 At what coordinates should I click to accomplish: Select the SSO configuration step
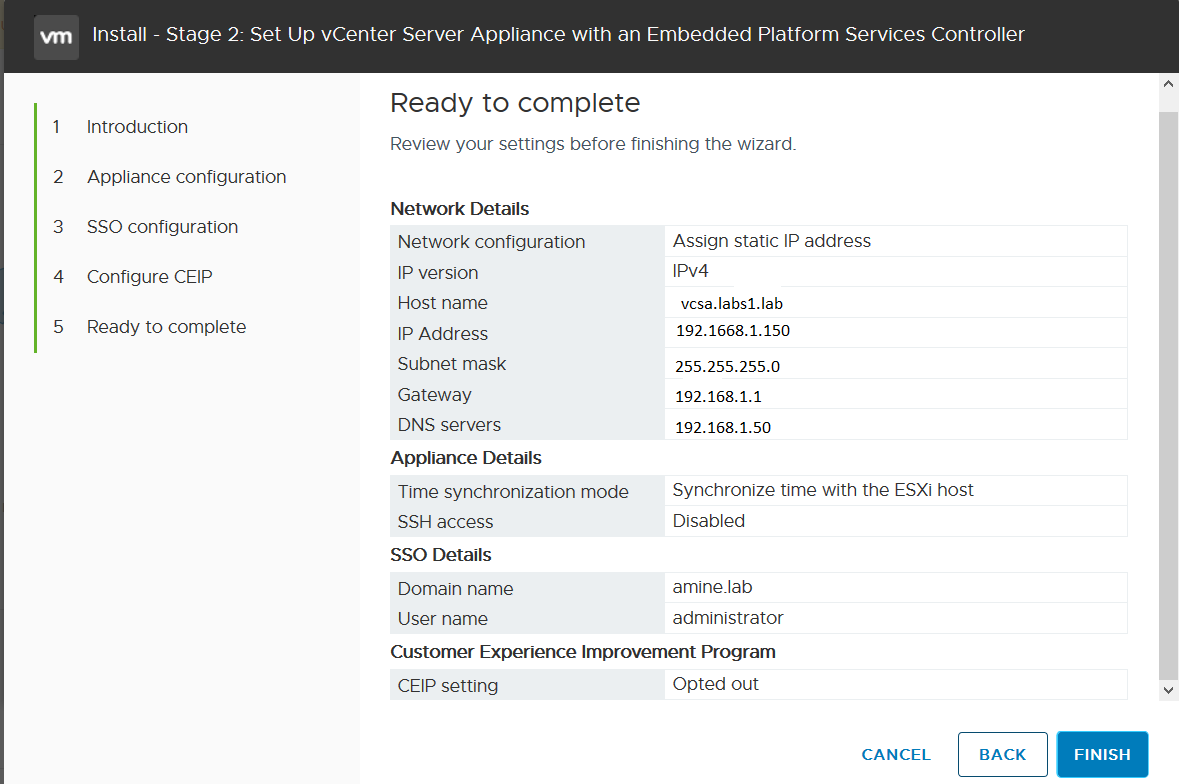click(161, 226)
